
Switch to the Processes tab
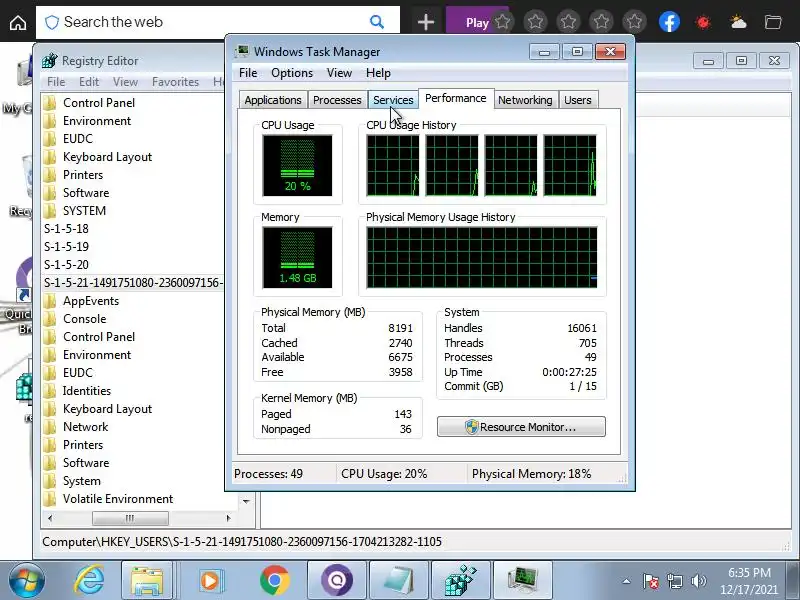tap(337, 100)
